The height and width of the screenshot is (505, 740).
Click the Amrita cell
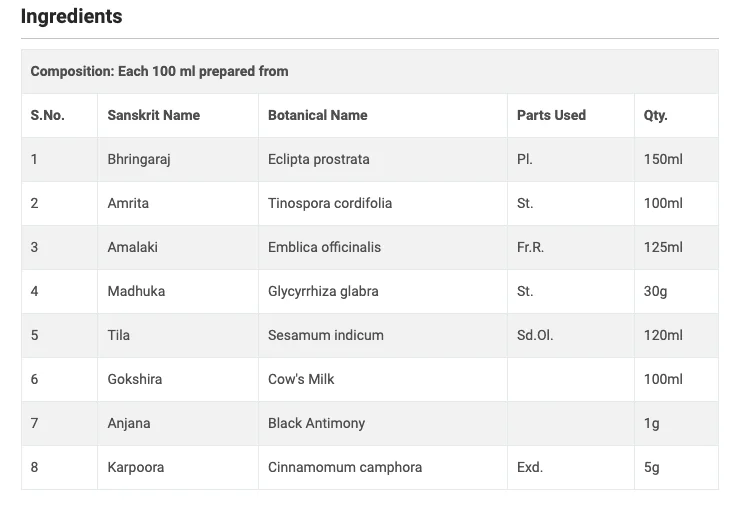[x=128, y=203]
